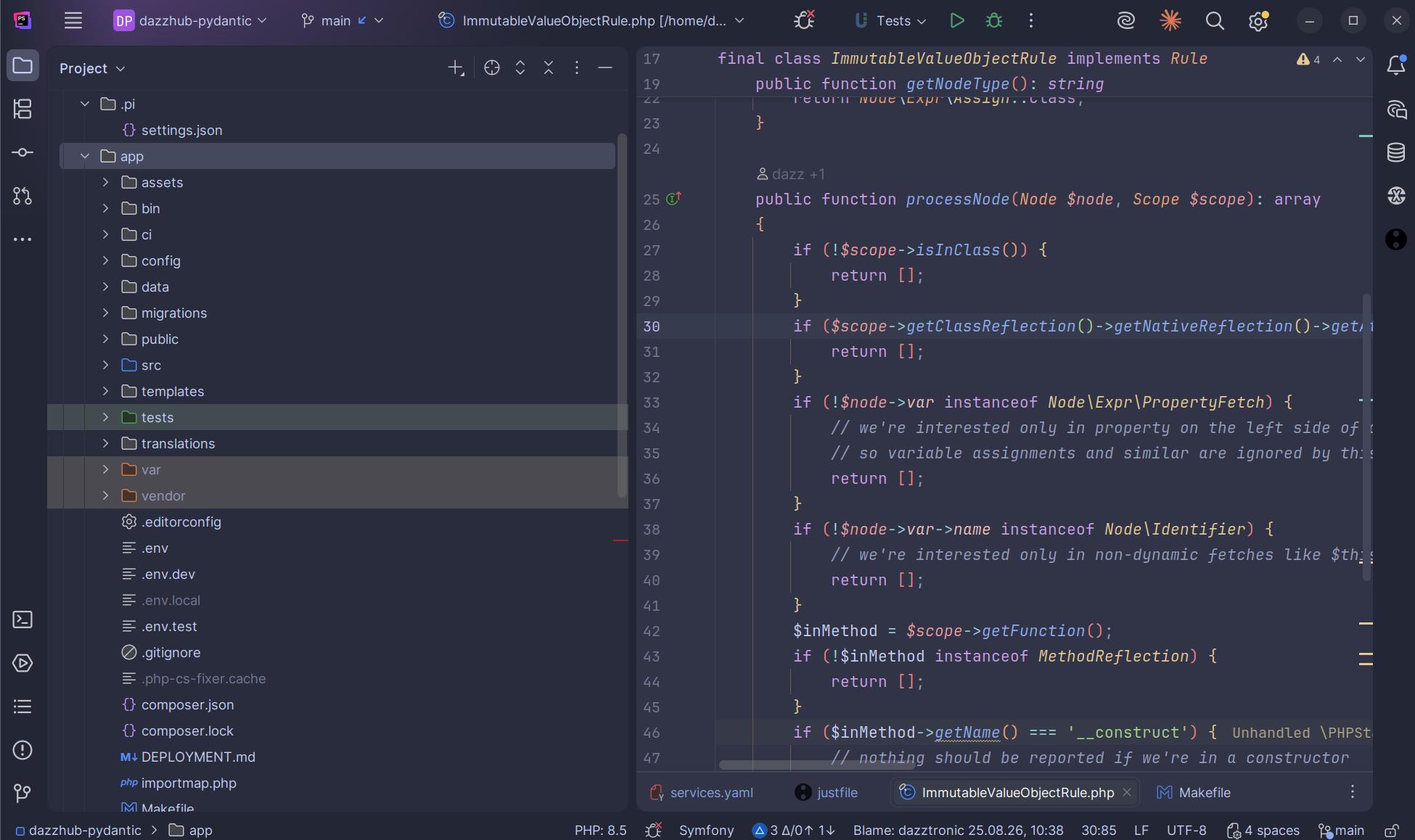Click the debug listener bug icon
Viewport: 1415px width, 840px height.
(x=804, y=20)
